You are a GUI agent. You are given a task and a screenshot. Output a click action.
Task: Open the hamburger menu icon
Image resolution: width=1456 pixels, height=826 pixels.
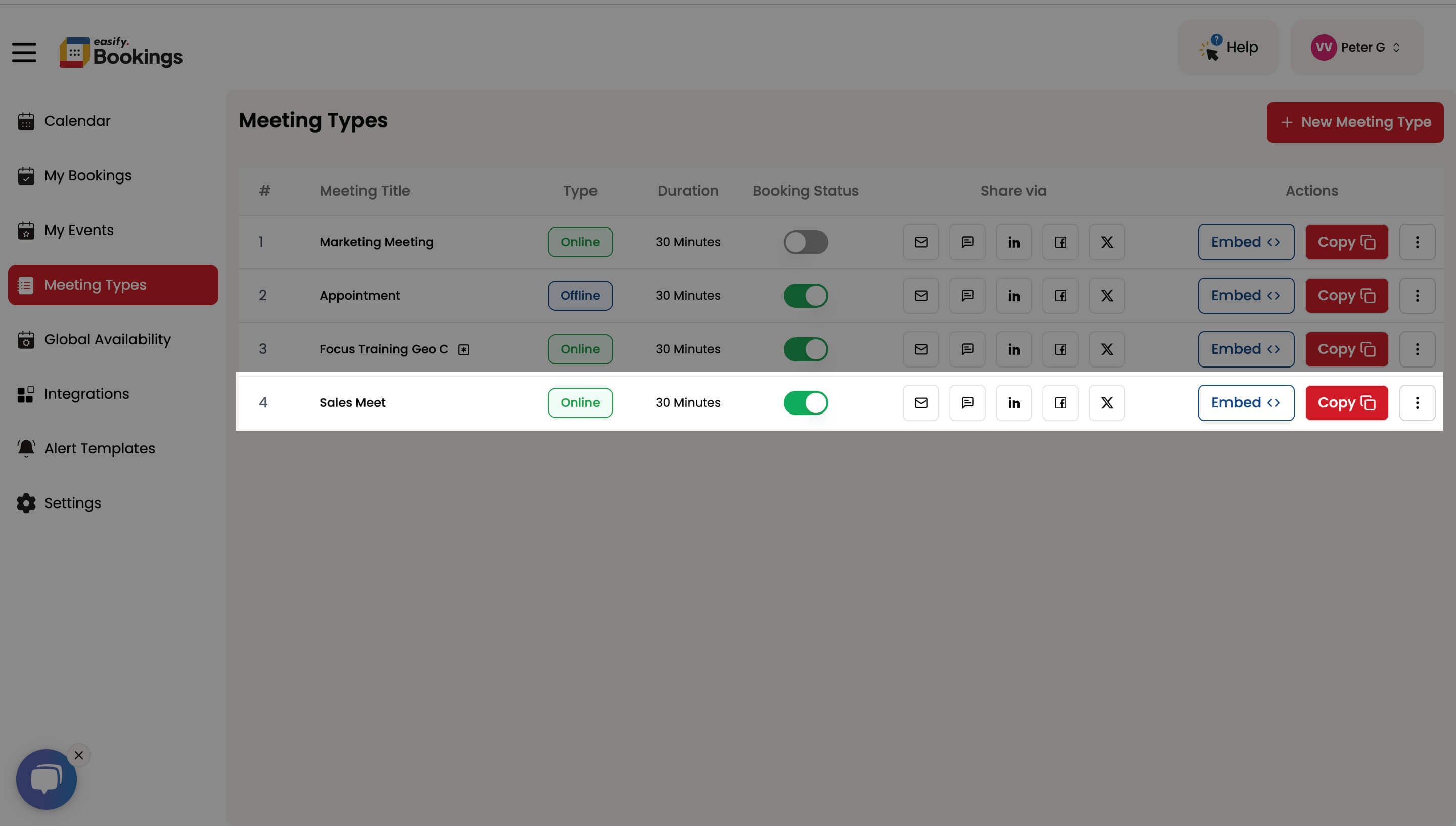24,53
